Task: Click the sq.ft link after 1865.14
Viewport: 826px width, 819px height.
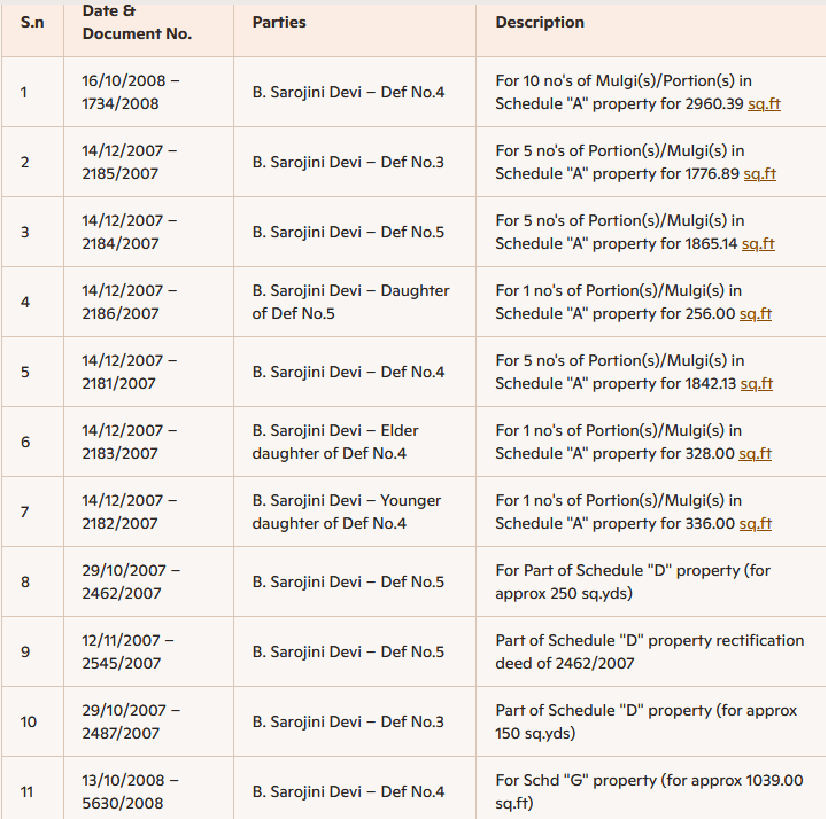Action: point(758,244)
